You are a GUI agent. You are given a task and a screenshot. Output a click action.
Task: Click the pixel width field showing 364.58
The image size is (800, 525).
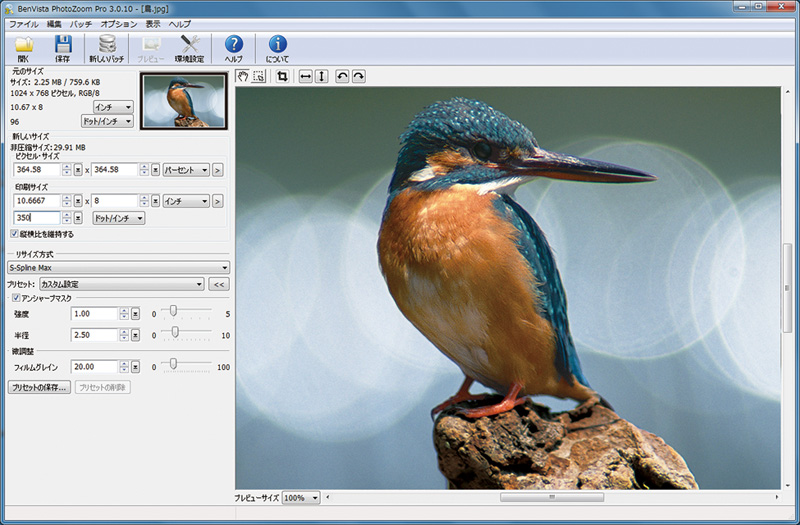[x=37, y=170]
